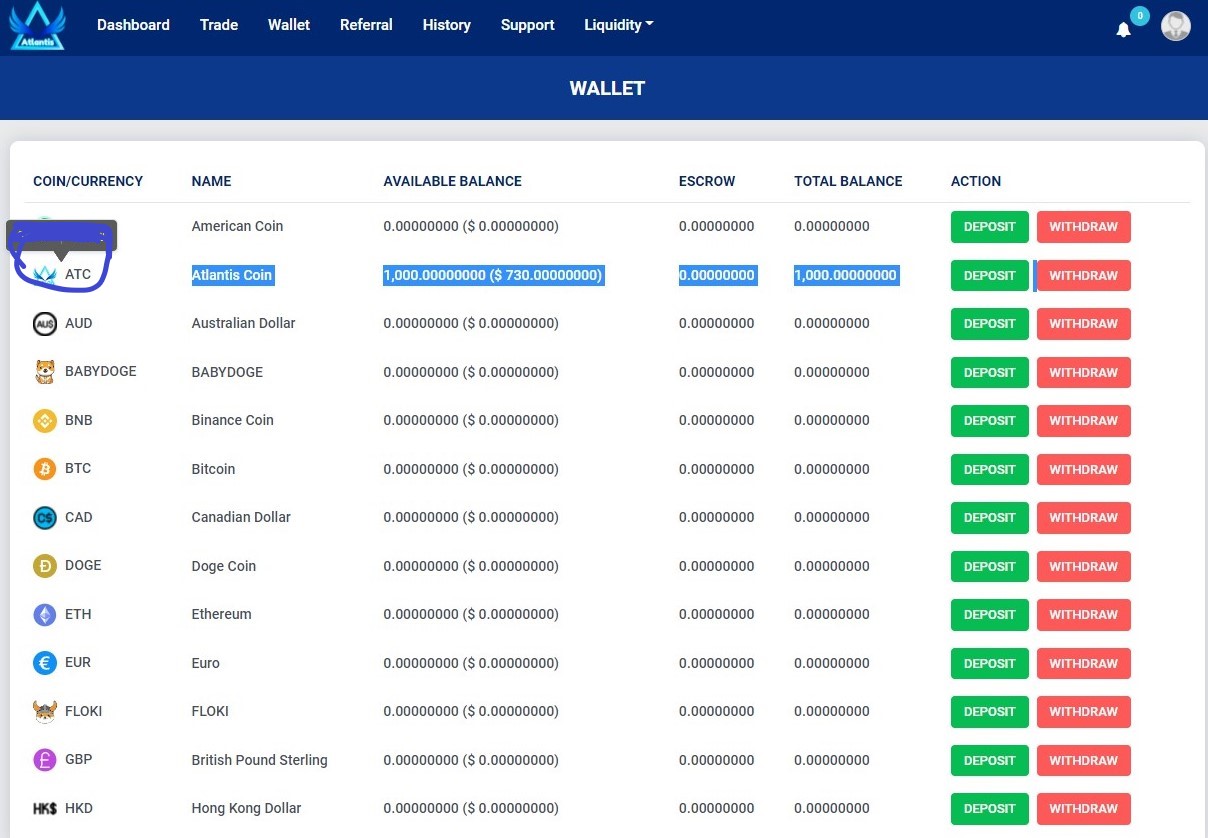Image resolution: width=1208 pixels, height=838 pixels.
Task: Deposit British Pound Sterling
Action: (x=989, y=761)
